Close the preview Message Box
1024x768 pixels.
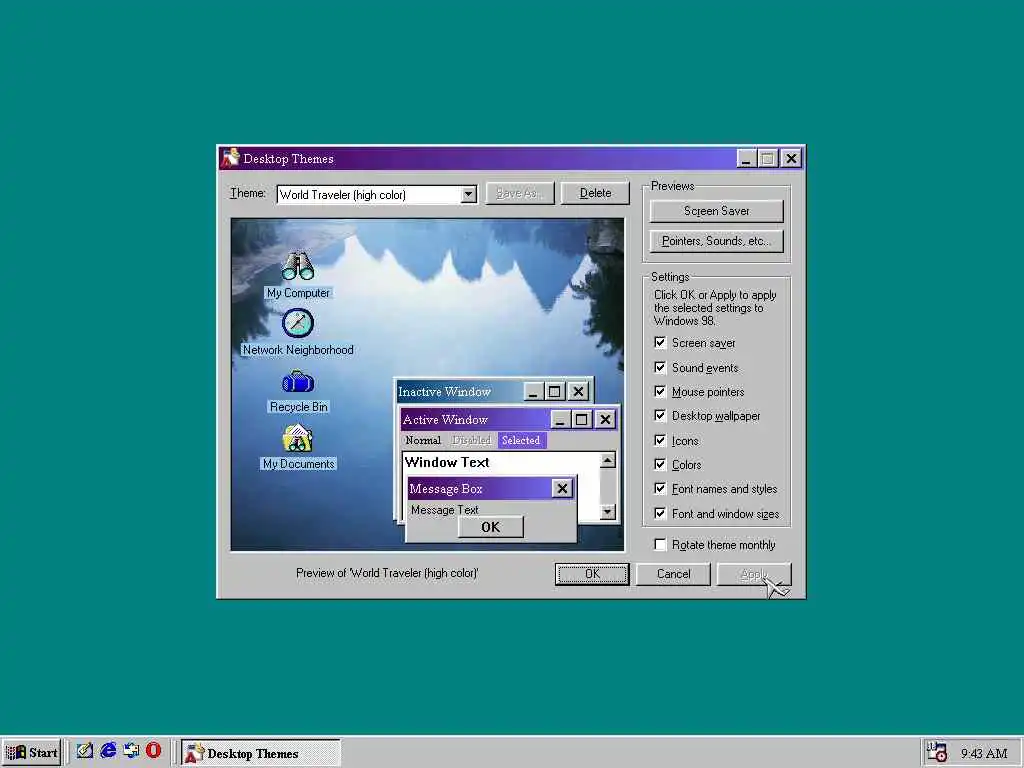562,488
